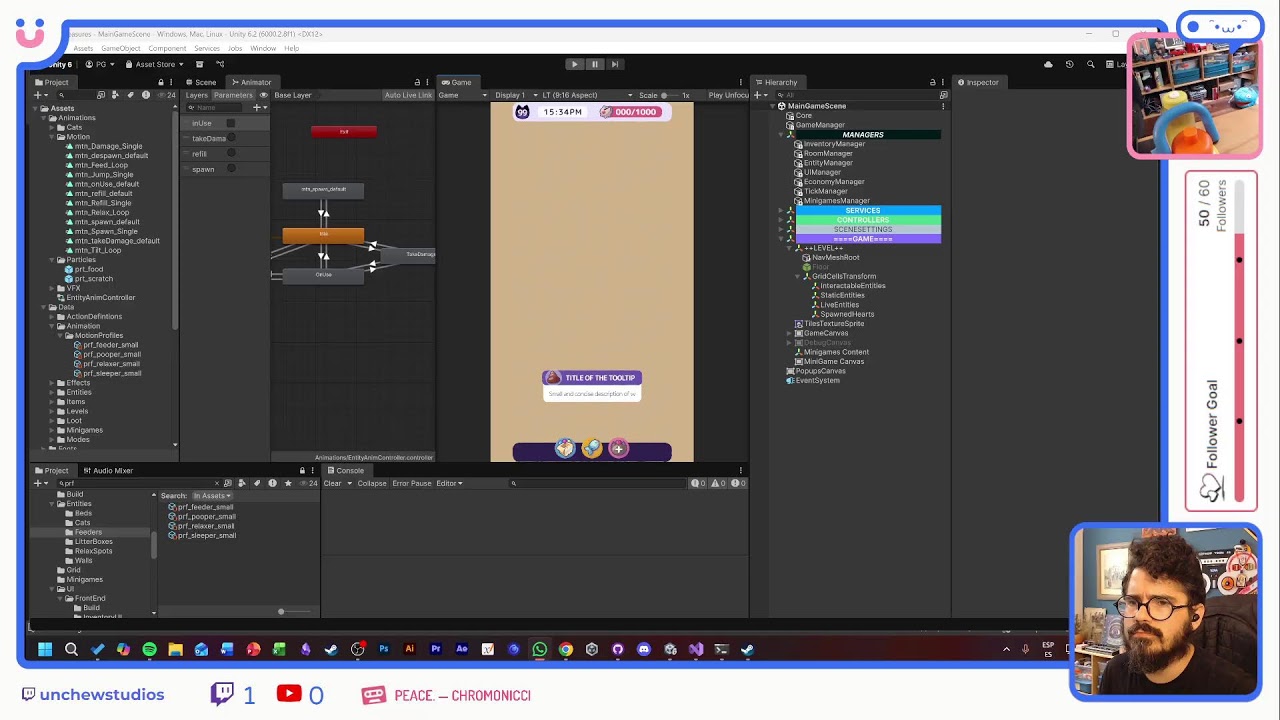
Task: Toggle console warning count filter icon
Action: 717,483
